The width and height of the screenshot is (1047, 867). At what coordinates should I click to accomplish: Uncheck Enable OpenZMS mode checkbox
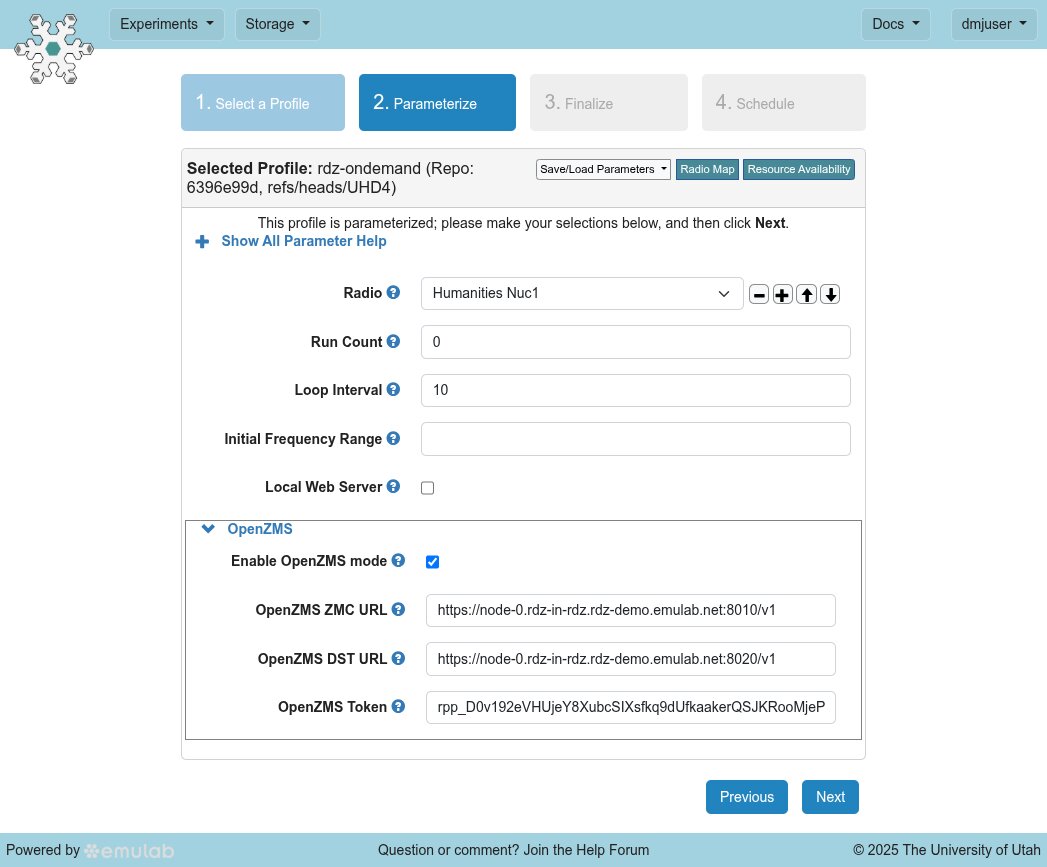pos(432,562)
